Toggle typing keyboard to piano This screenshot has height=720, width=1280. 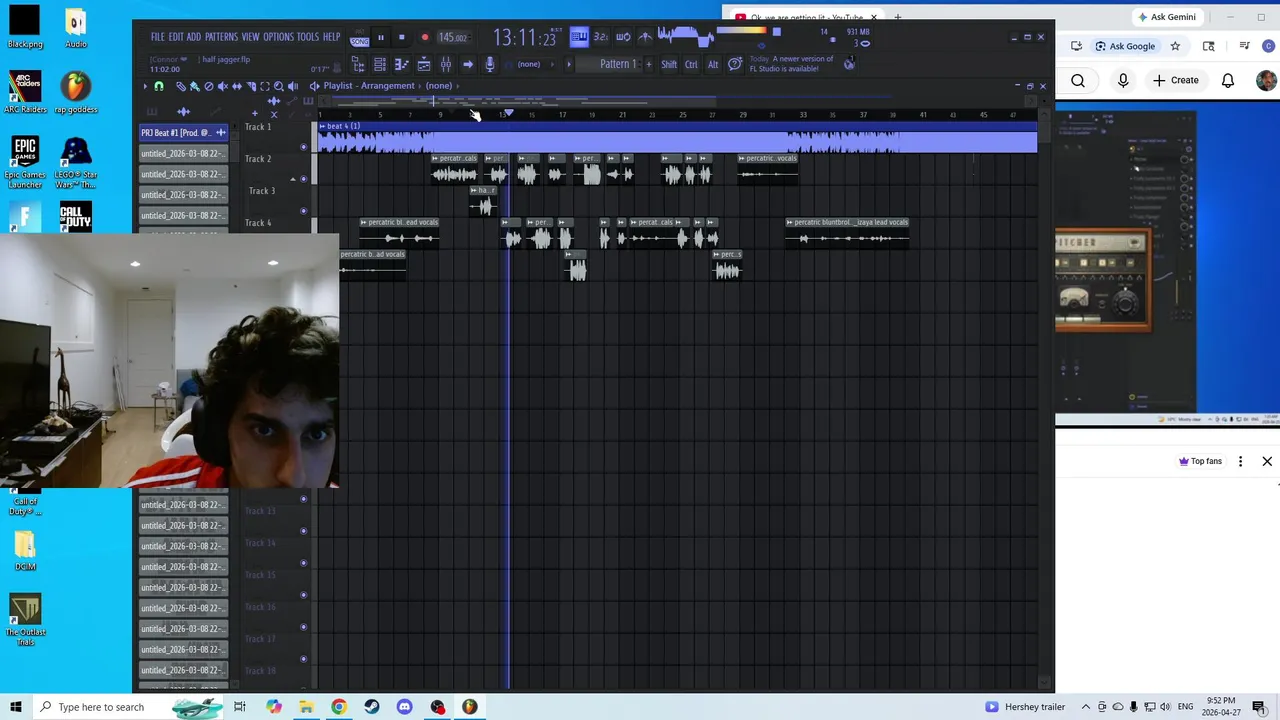[x=579, y=37]
